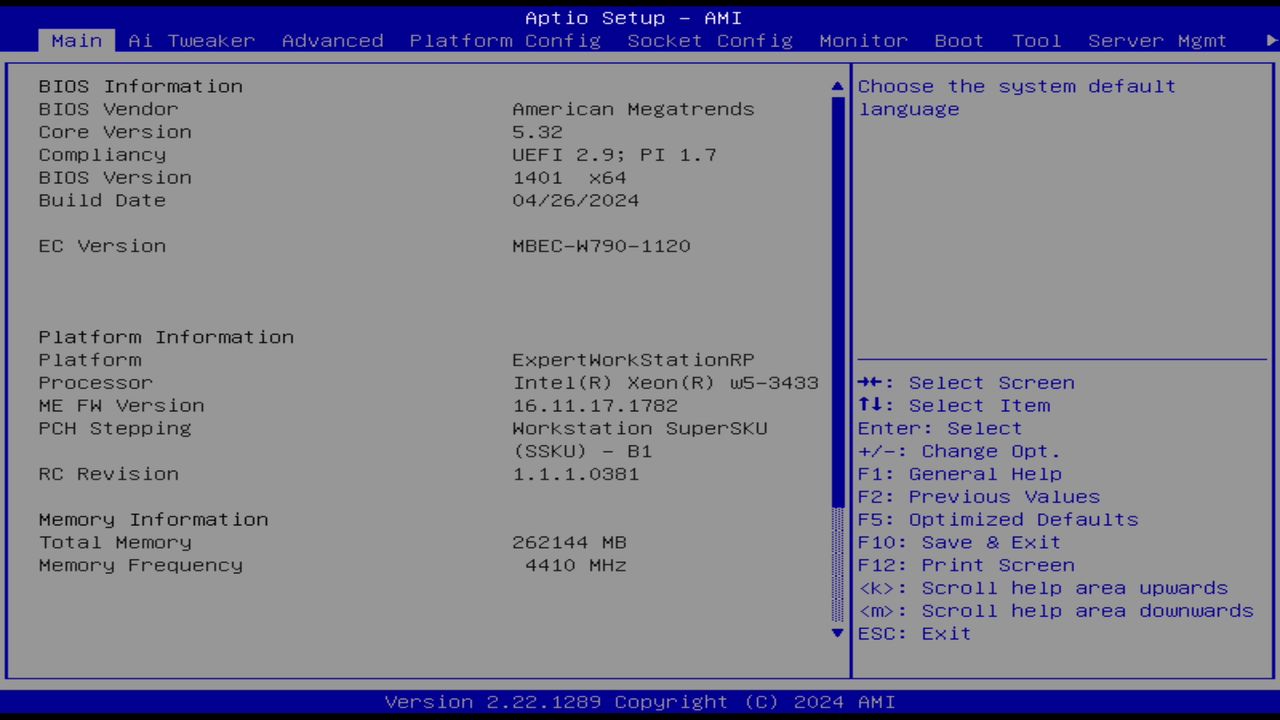Click the 1401 x64 value

point(570,178)
